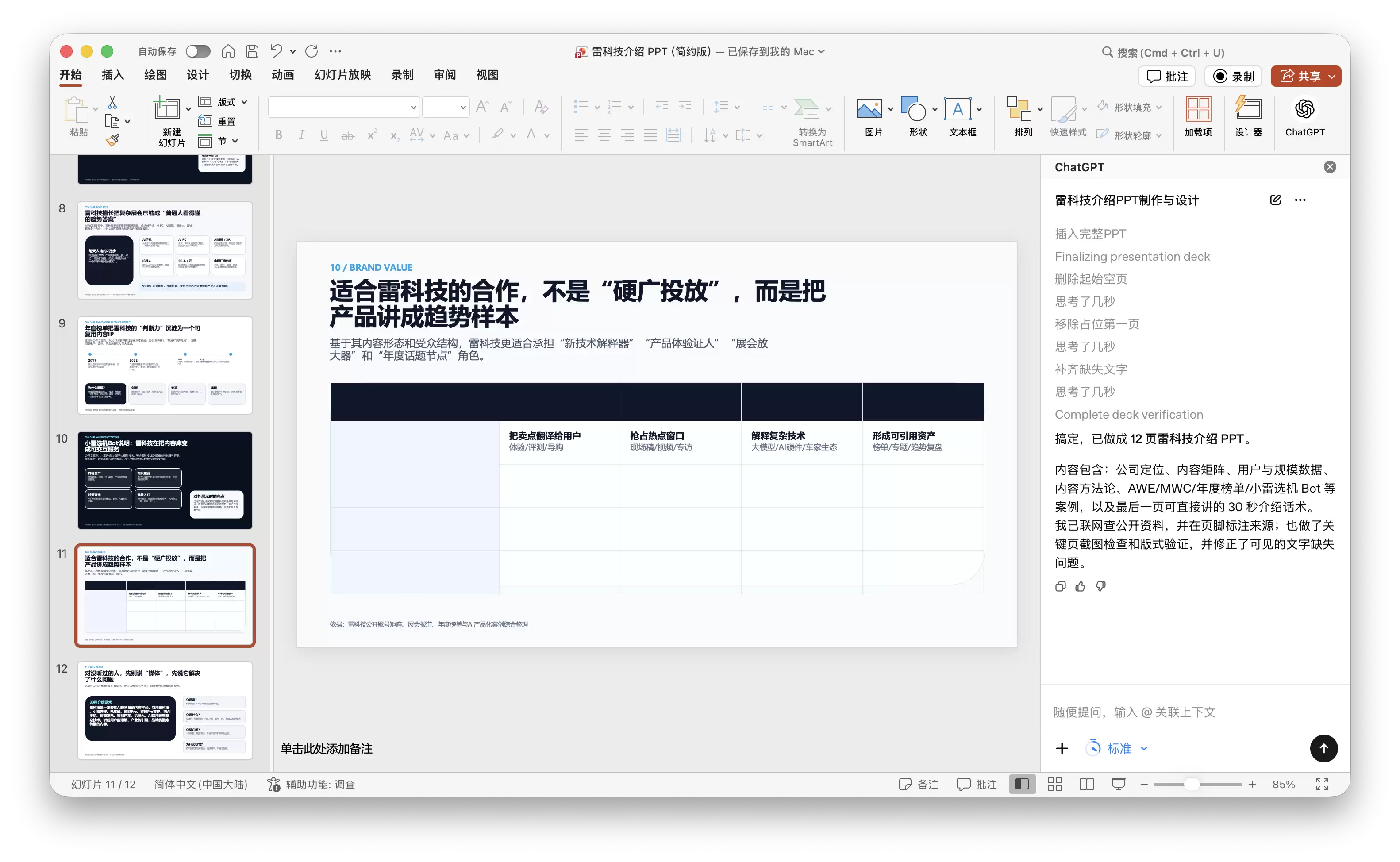Viewport: 1400px width, 862px height.
Task: Close the ChatGPT side panel
Action: click(x=1330, y=167)
